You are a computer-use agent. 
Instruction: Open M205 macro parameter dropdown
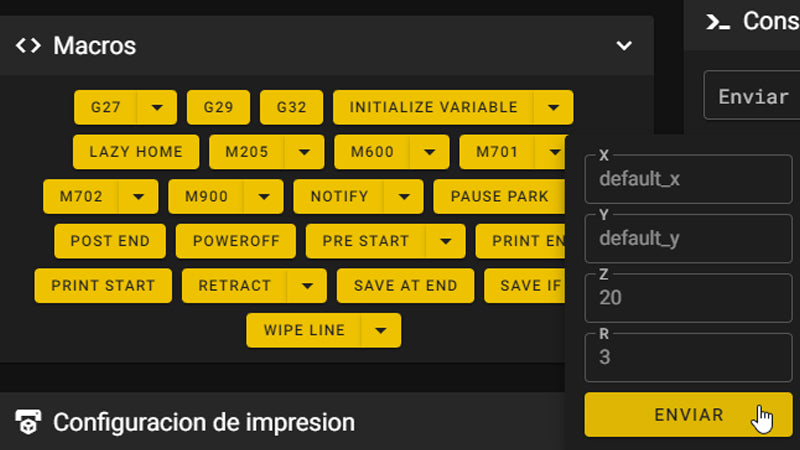304,152
